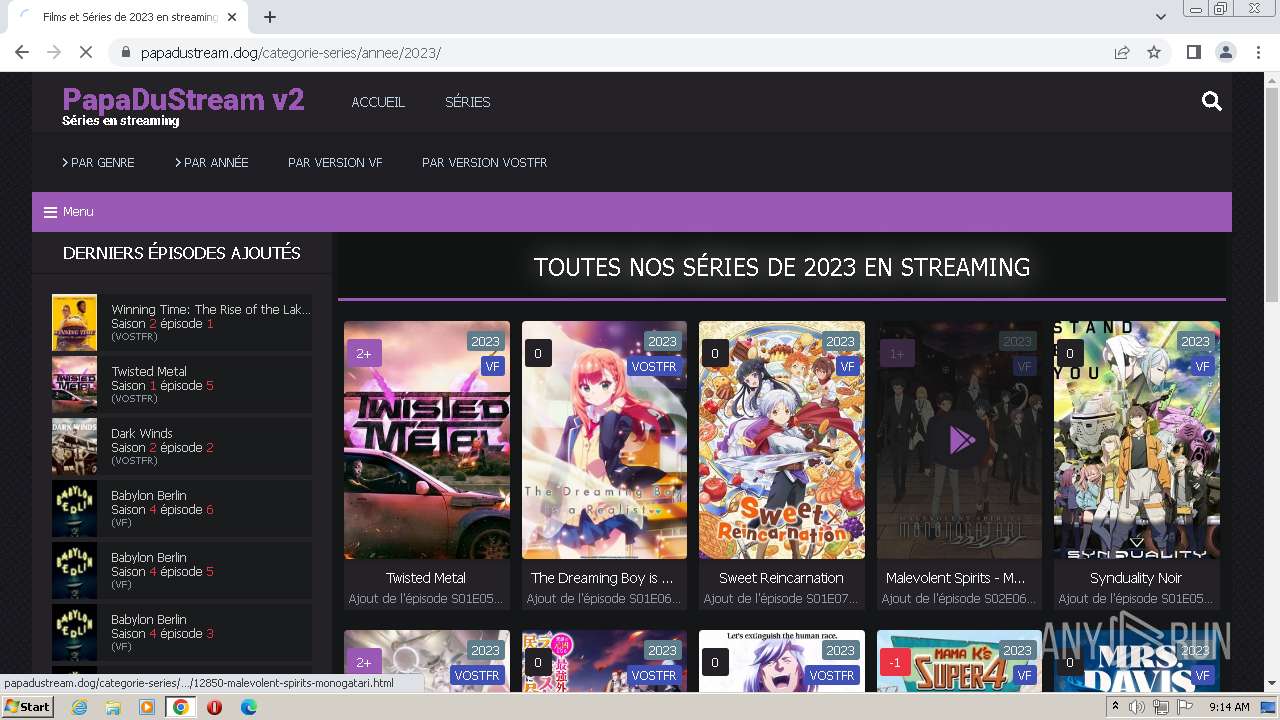
Task: Open Opera browser taskbar icon
Action: [x=214, y=707]
